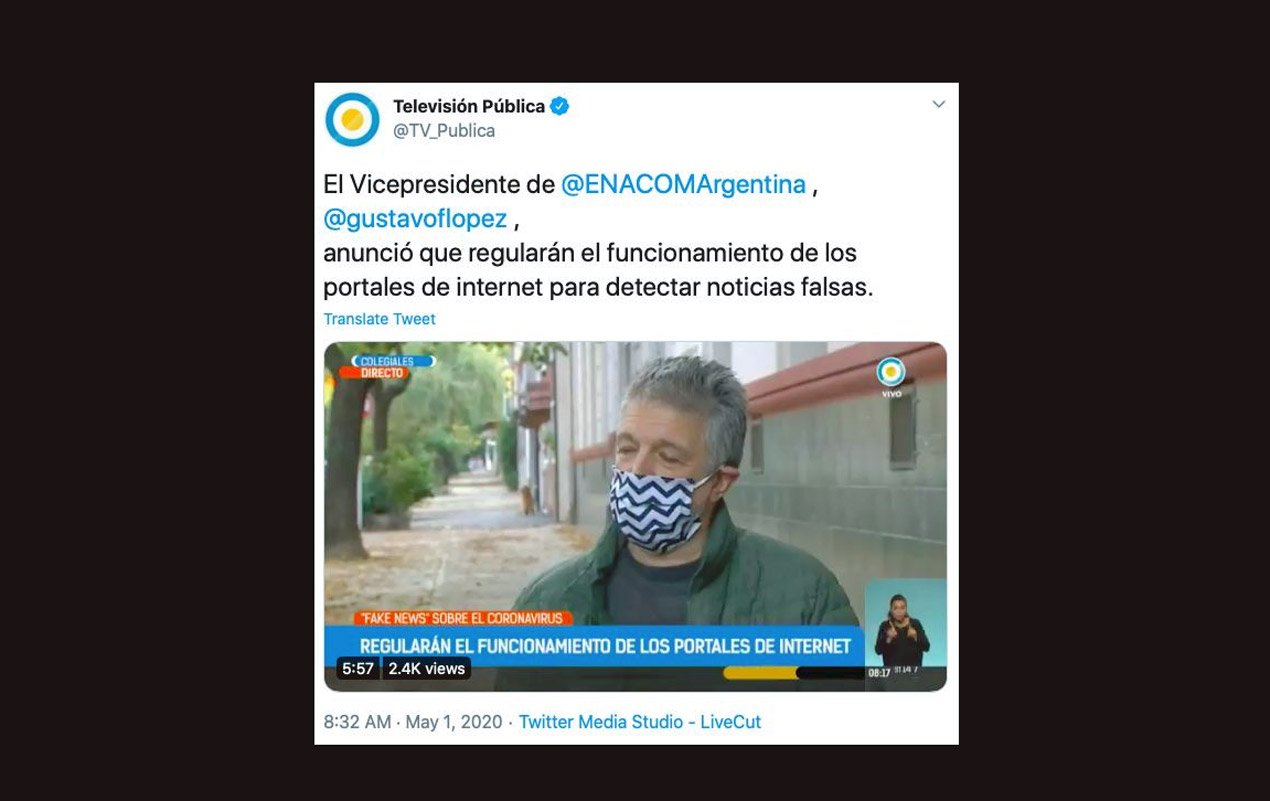This screenshot has height=801, width=1270.
Task: Click the 2.4K views counter
Action: [427, 669]
